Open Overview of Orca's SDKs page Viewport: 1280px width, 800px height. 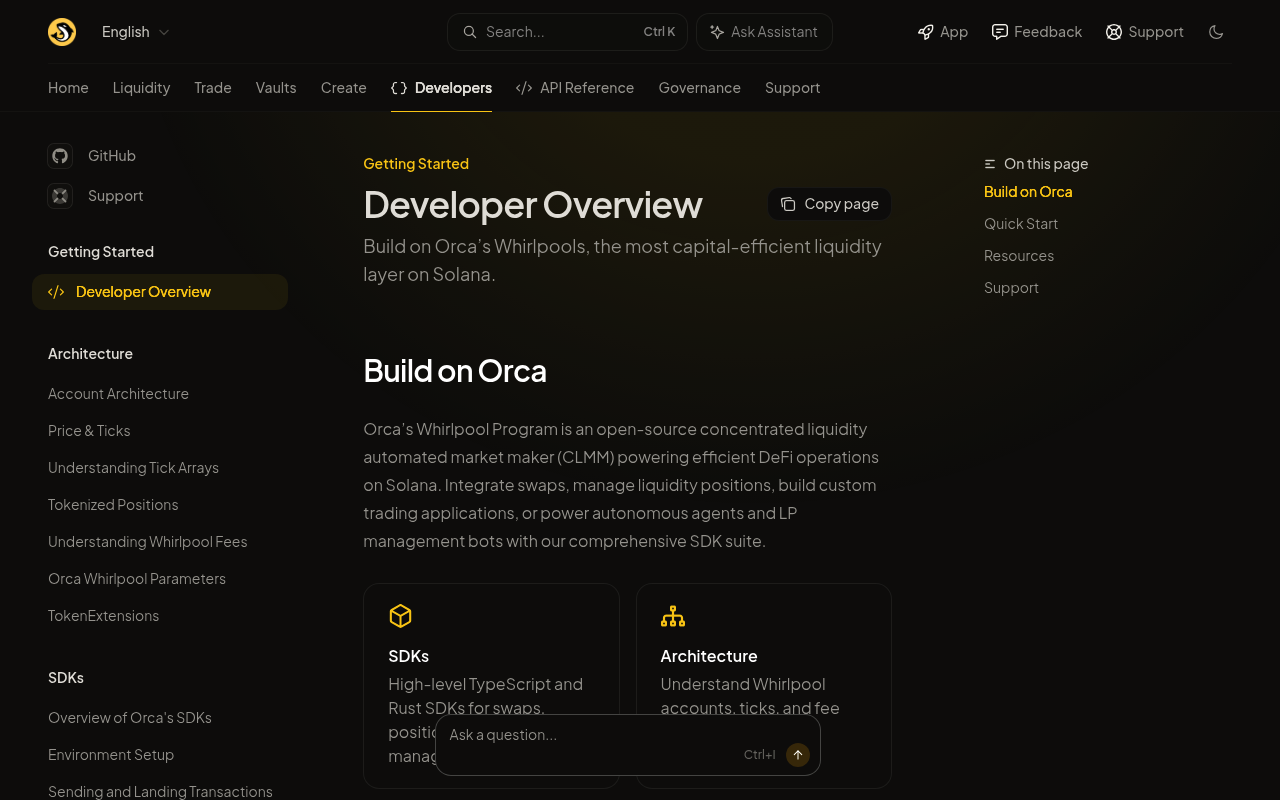point(130,718)
